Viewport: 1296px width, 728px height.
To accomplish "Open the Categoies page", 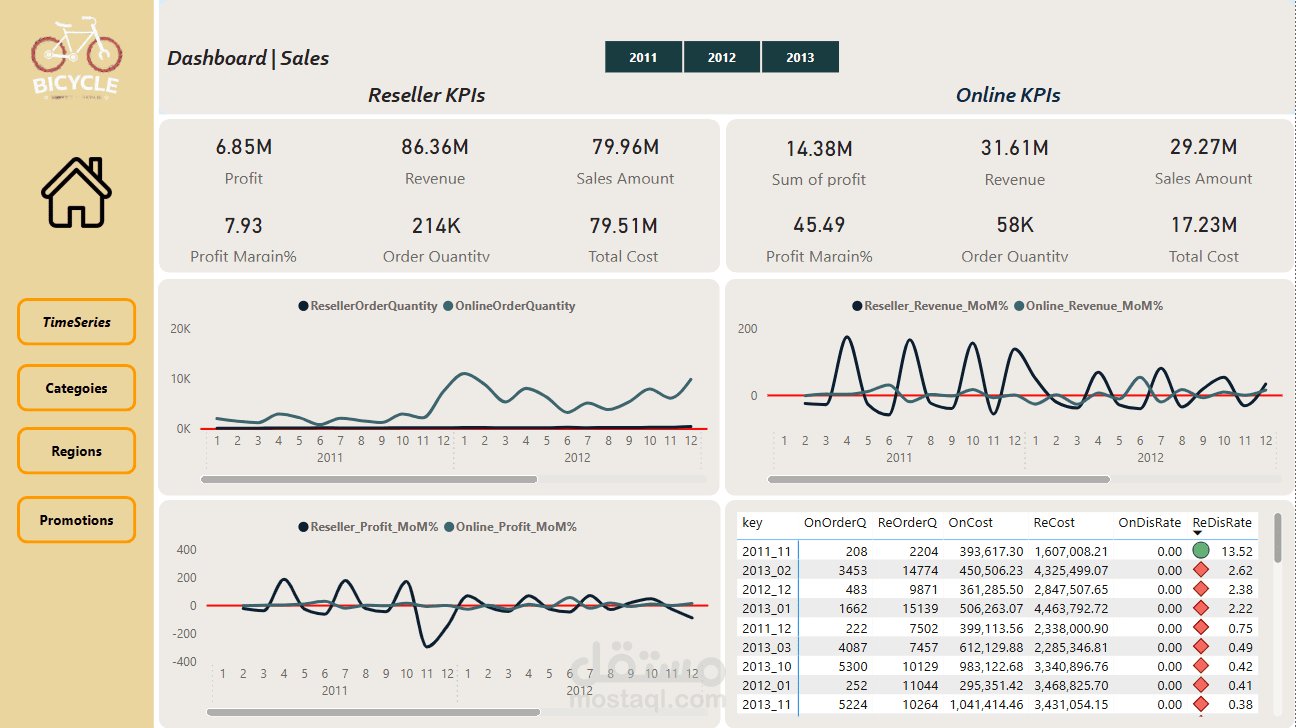I will (76, 387).
